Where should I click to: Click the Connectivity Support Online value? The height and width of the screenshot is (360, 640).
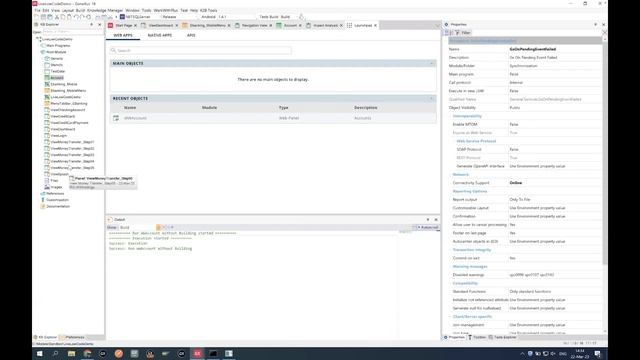[516, 183]
